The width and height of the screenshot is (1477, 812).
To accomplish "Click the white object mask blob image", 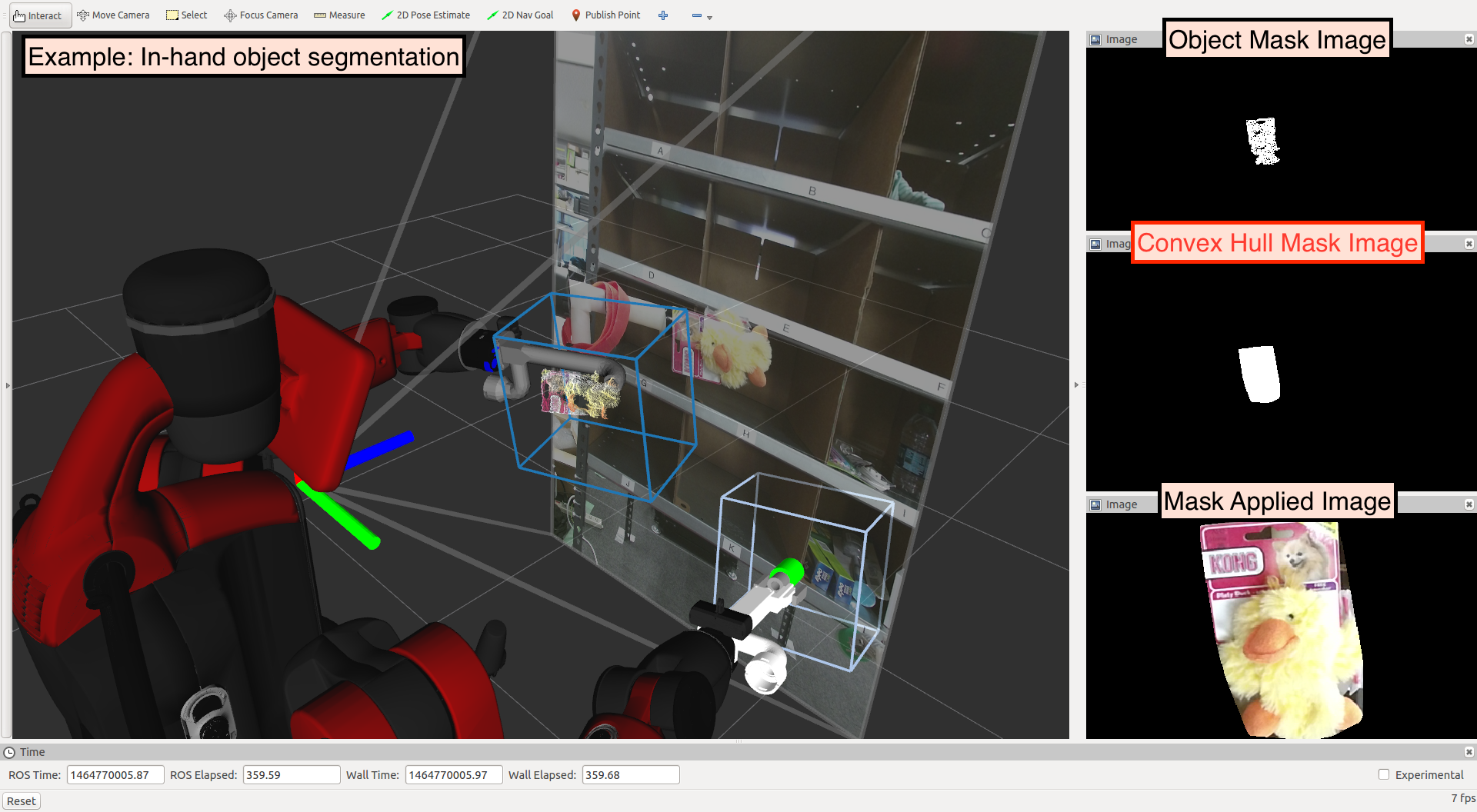I will (x=1262, y=141).
